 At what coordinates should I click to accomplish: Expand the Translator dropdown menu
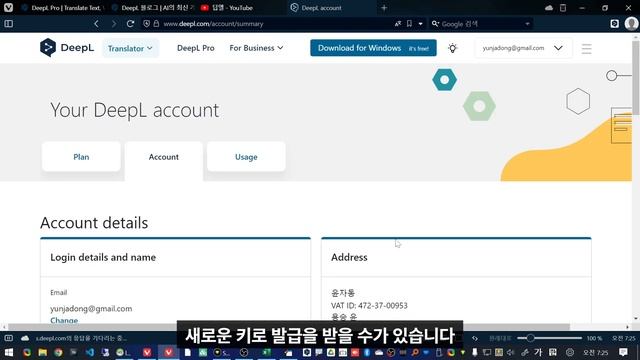point(130,48)
